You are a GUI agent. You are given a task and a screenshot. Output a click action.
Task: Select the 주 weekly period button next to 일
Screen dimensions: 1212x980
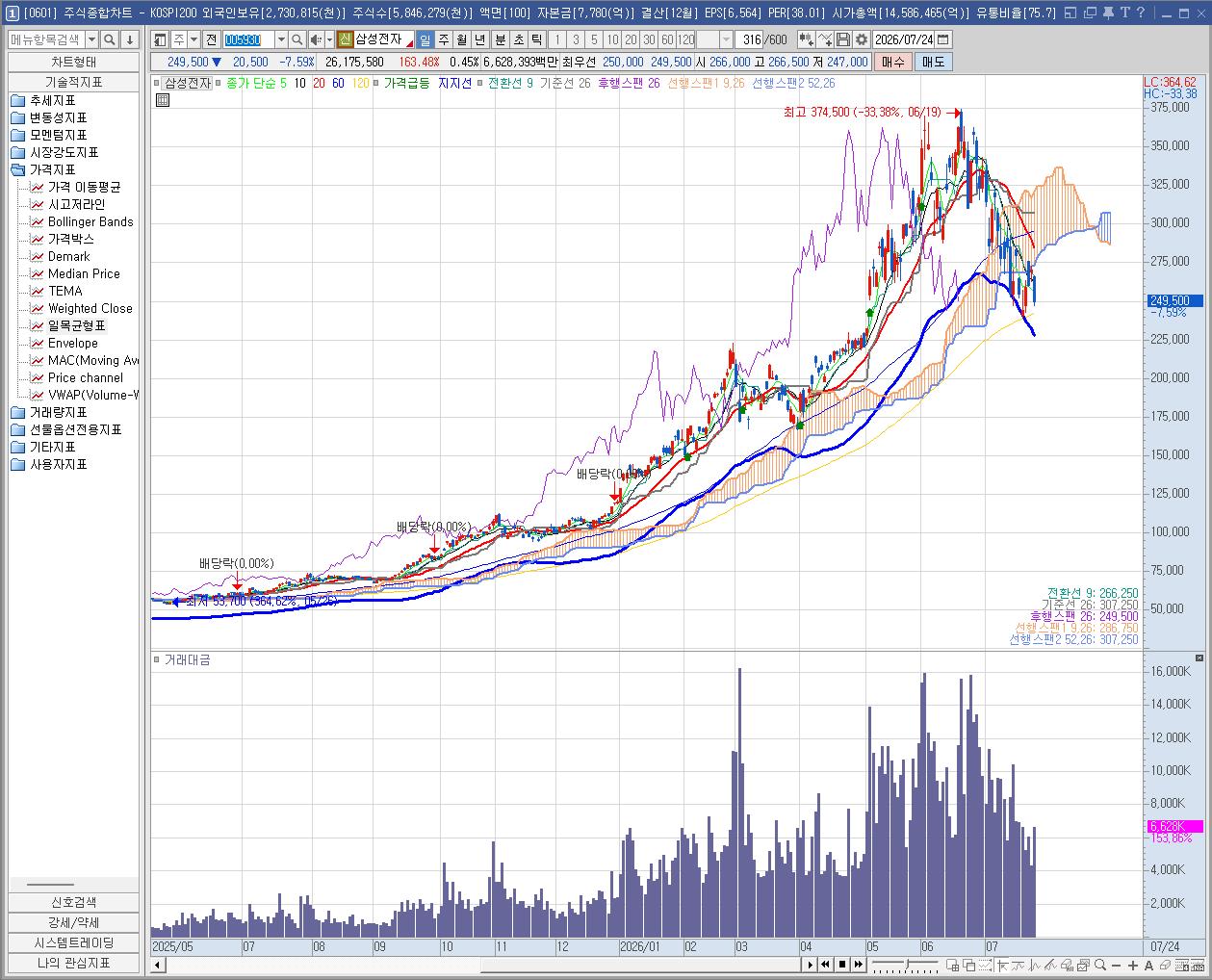444,39
